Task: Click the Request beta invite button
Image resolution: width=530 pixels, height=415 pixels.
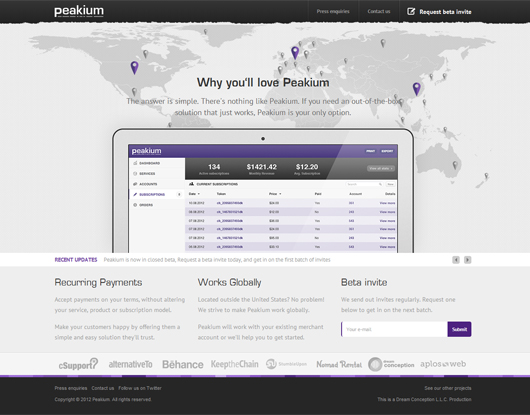Action: [x=439, y=12]
